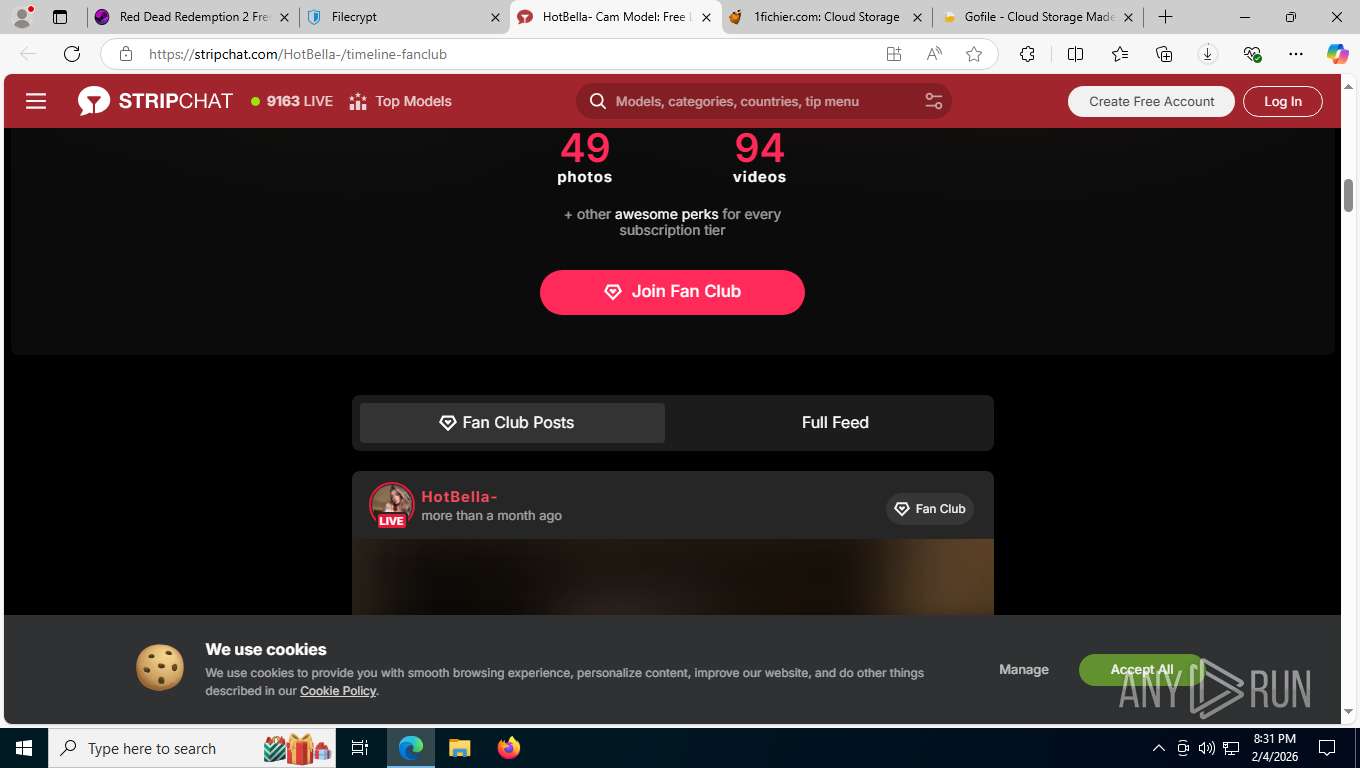Switch to Red Dead Redemption 2 tab

point(193,17)
